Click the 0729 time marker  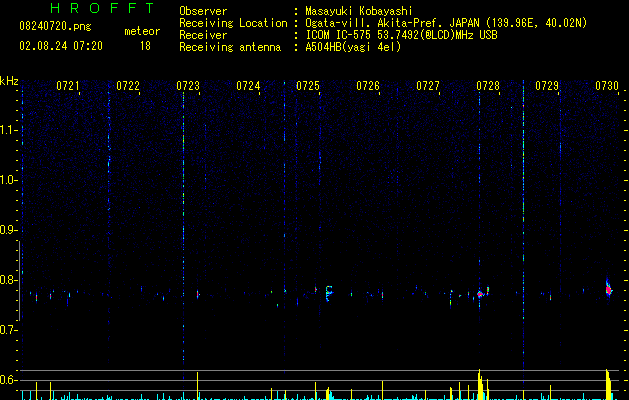point(547,86)
